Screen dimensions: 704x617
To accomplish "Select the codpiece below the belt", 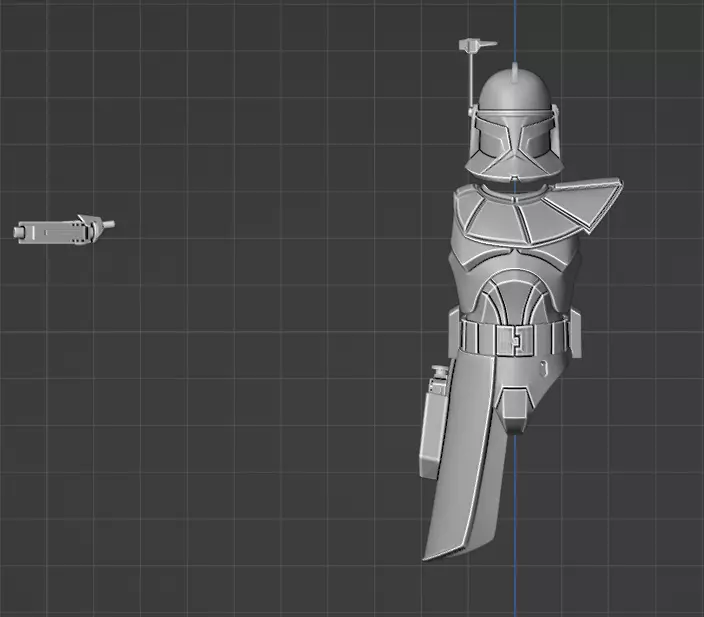I will point(515,409).
